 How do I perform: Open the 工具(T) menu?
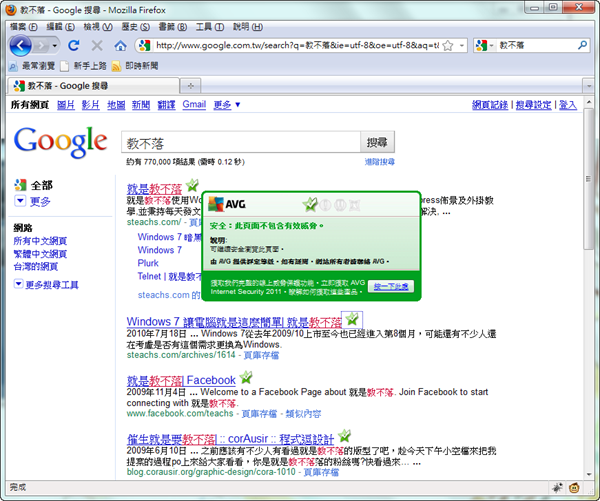click(x=208, y=24)
